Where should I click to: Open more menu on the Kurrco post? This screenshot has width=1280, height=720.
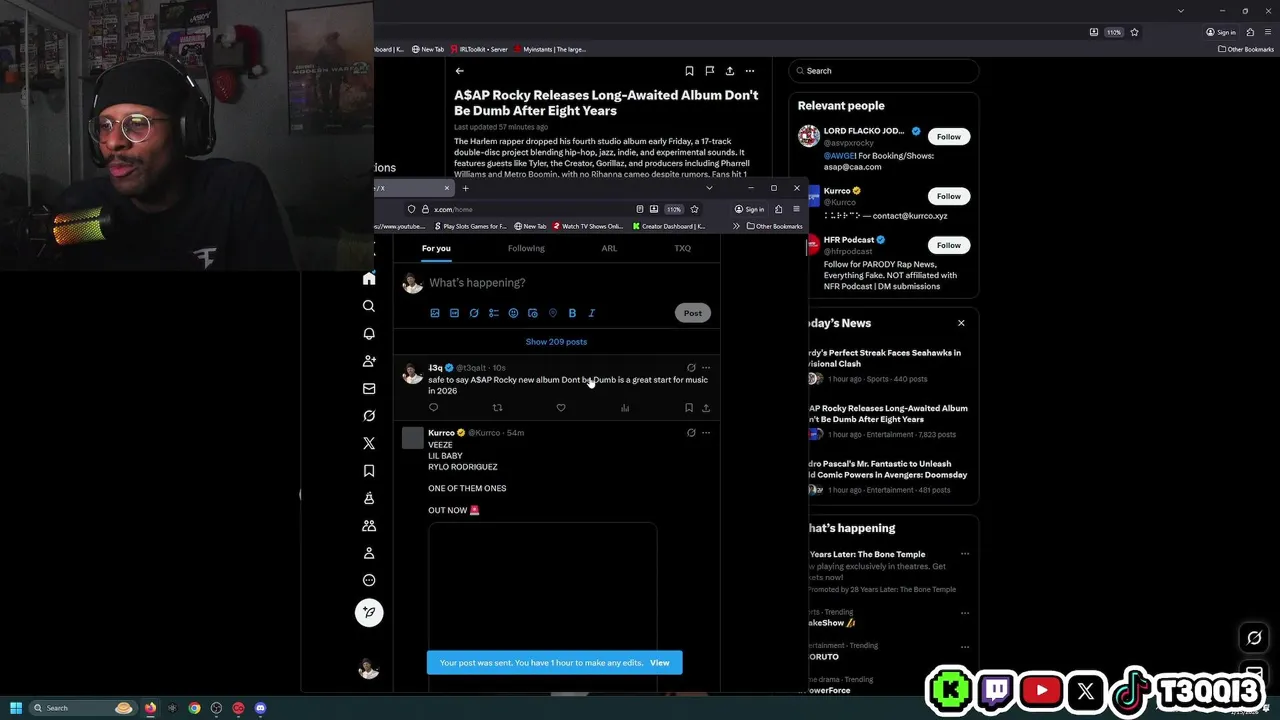point(706,433)
